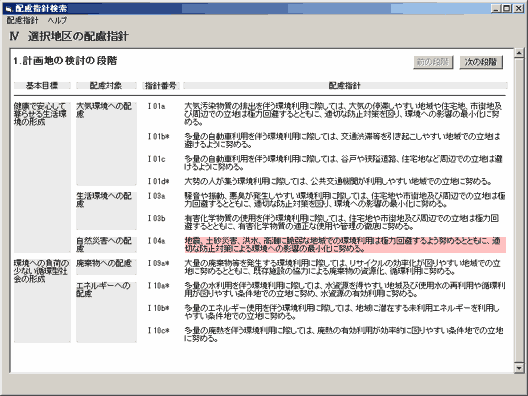Click 健康で安心して暮らせる生活環境の形成 goal cell
The width and height of the screenshot is (528, 396).
pos(42,177)
